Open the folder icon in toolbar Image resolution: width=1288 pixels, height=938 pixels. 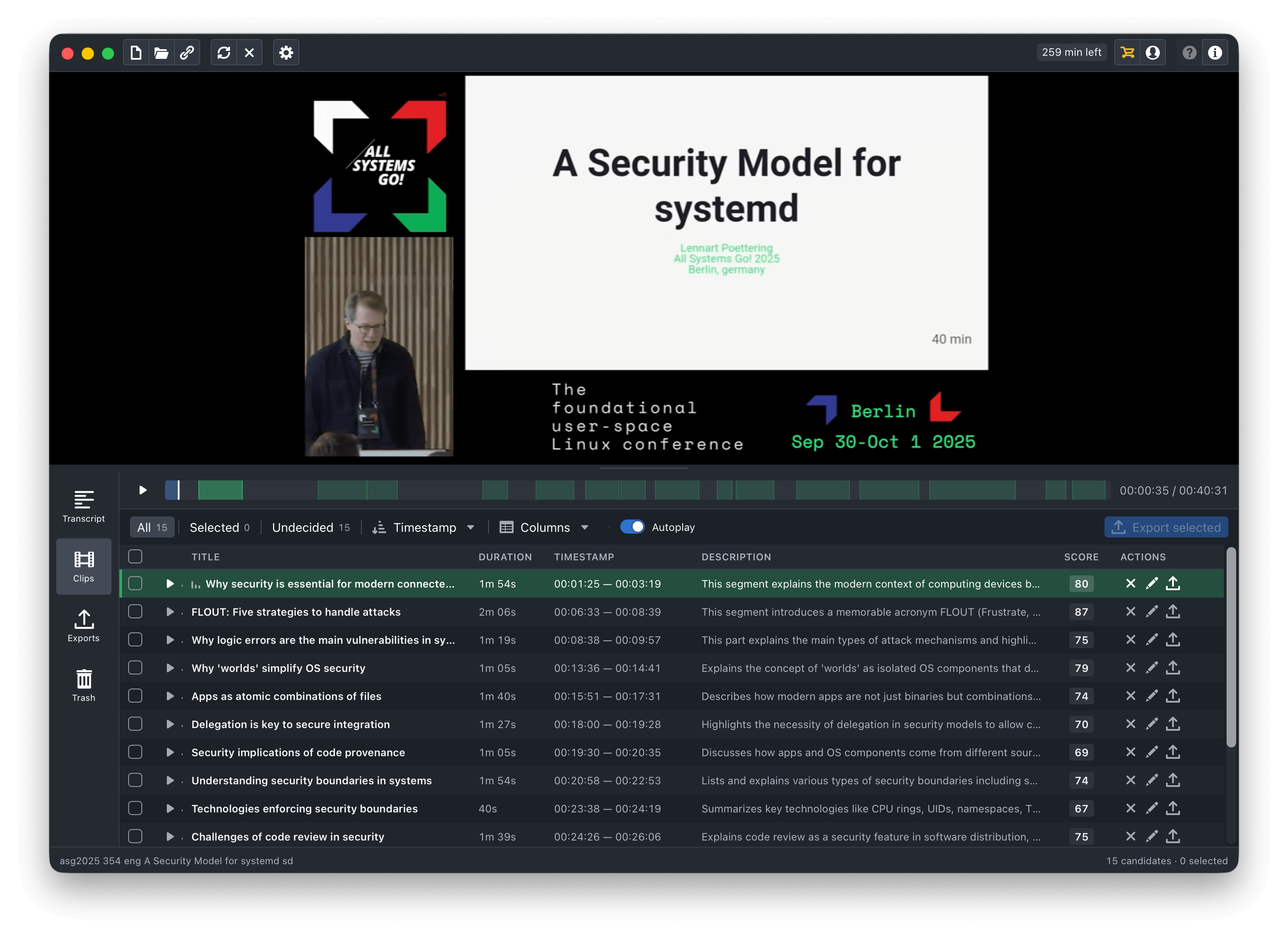tap(161, 53)
